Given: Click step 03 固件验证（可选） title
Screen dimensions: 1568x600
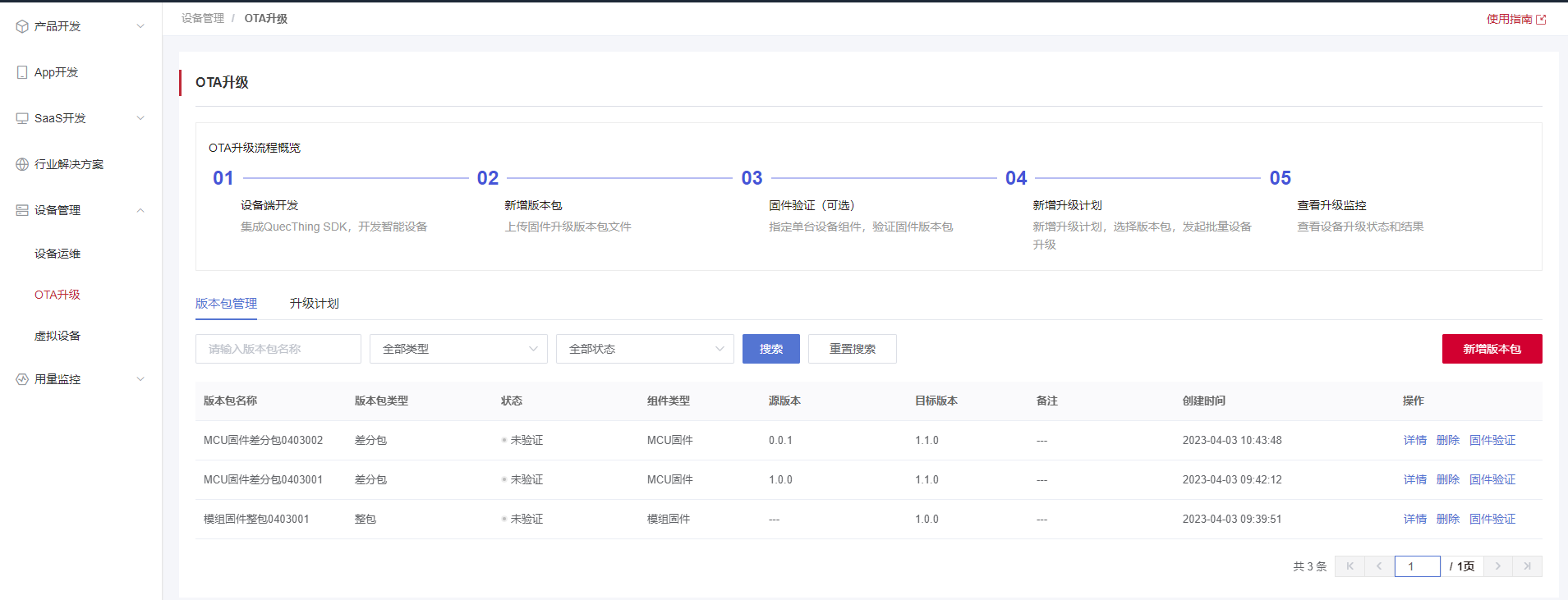Looking at the screenshot, I should [x=812, y=205].
